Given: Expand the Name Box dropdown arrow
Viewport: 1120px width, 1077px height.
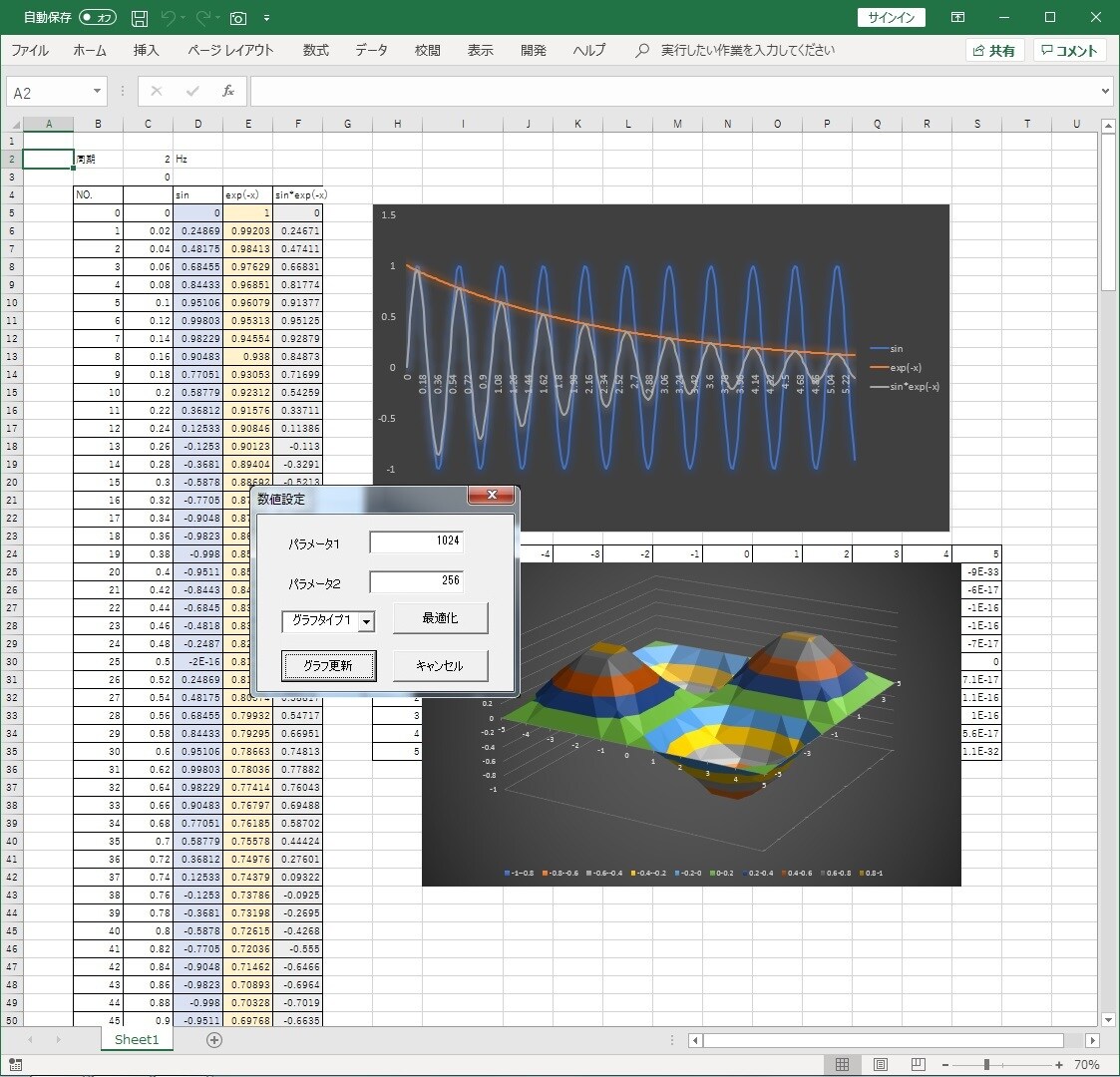Looking at the screenshot, I should coord(97,92).
